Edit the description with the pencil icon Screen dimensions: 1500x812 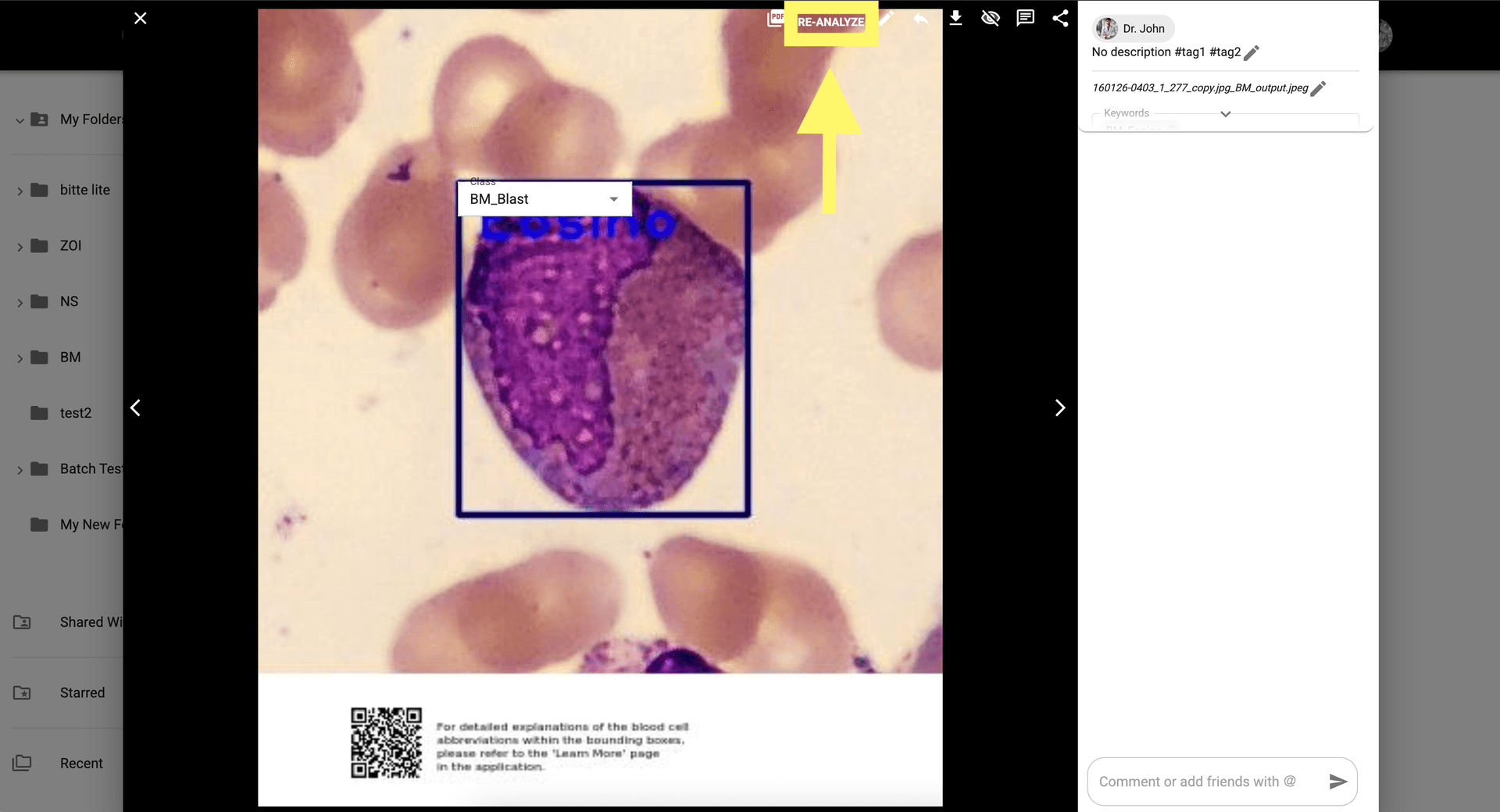click(1252, 53)
